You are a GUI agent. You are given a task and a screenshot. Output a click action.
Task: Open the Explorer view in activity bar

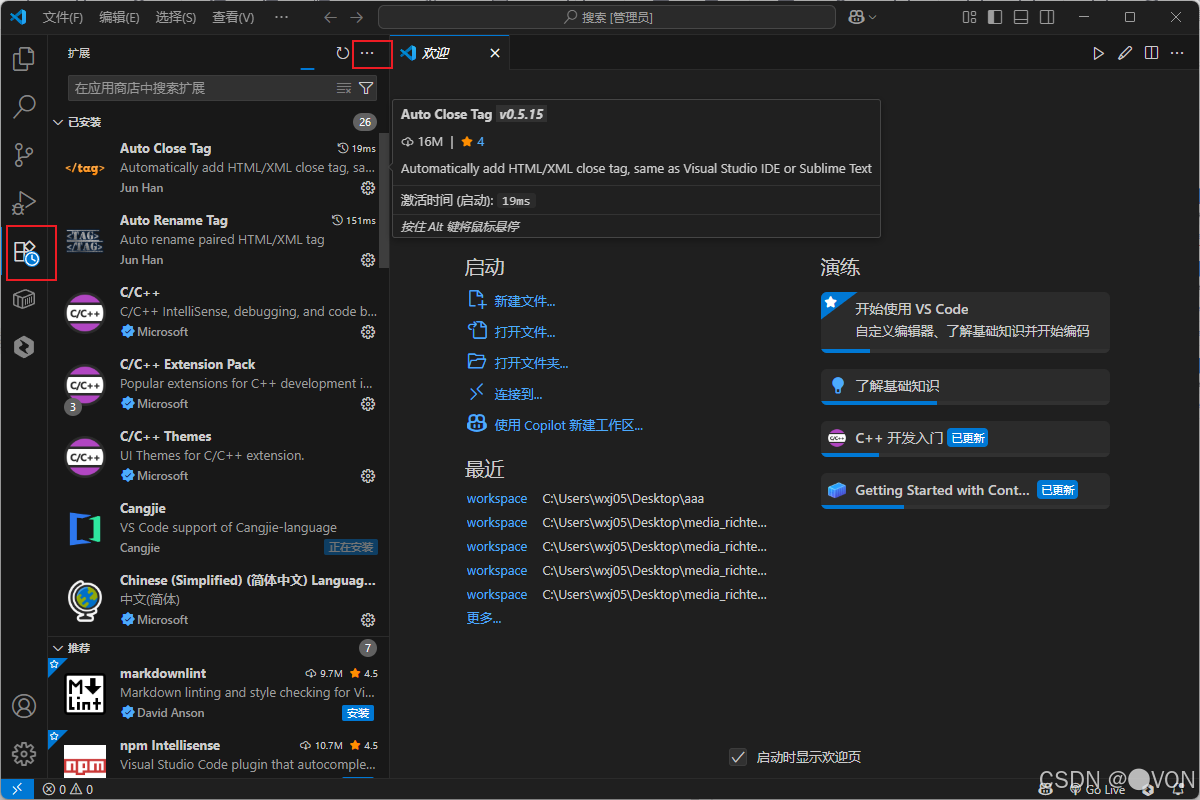coord(23,59)
